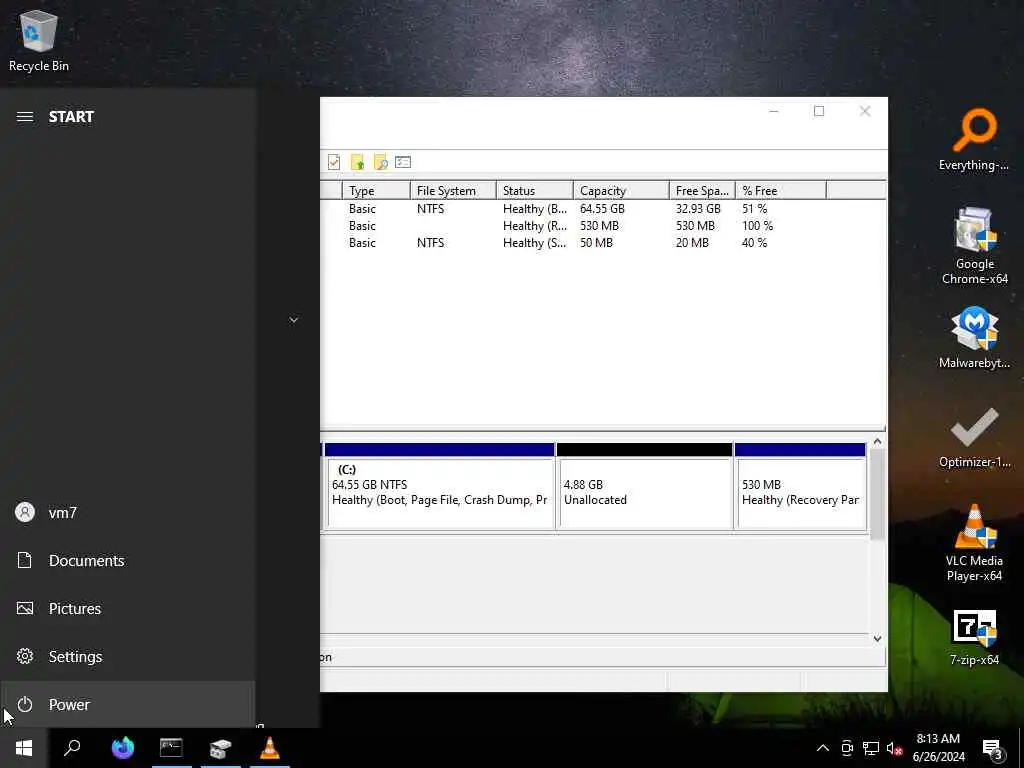Click the scroll up arrow in disk pane
This screenshot has height=768, width=1024.
tap(878, 442)
